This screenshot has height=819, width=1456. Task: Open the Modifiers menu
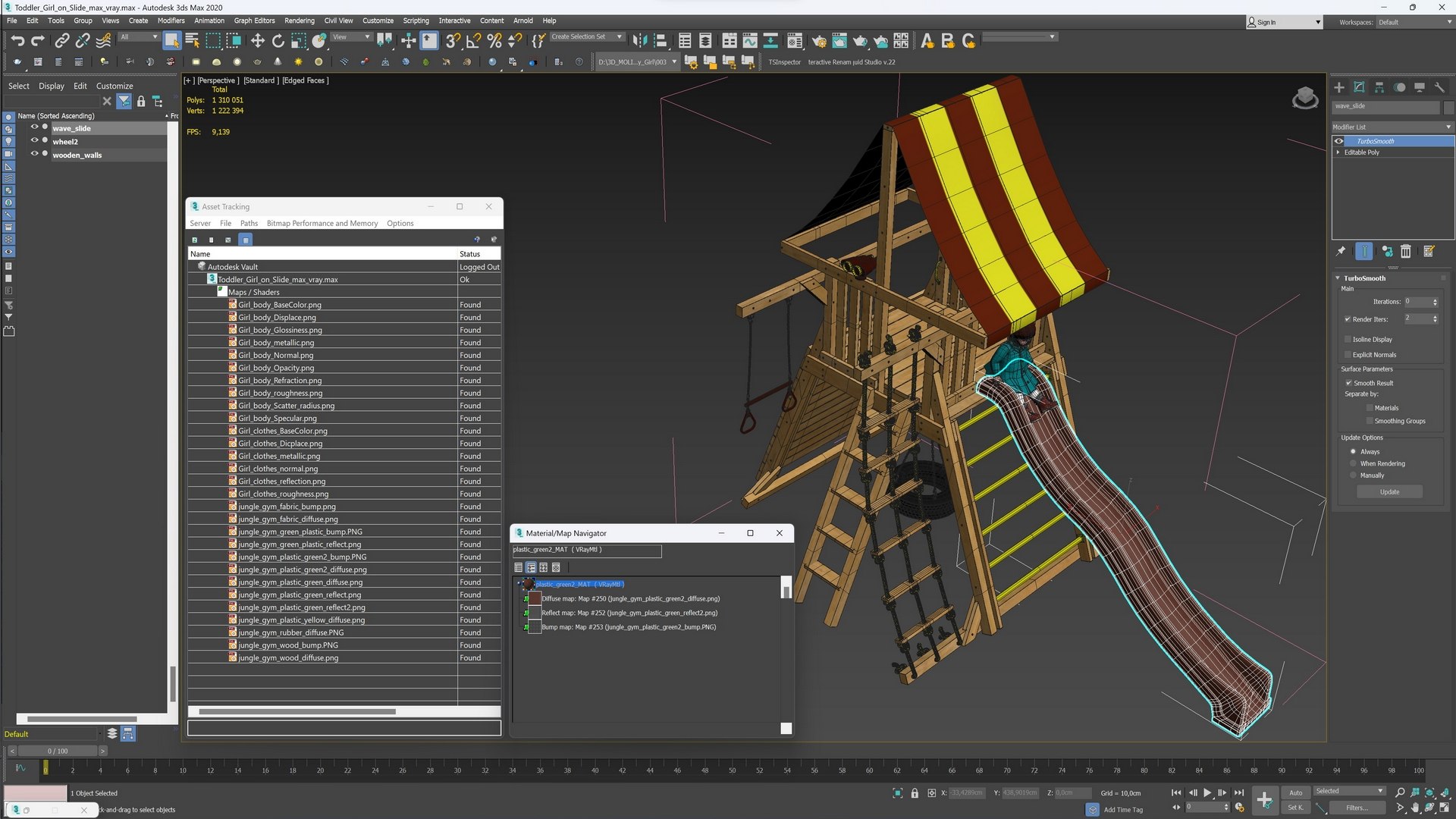click(171, 20)
